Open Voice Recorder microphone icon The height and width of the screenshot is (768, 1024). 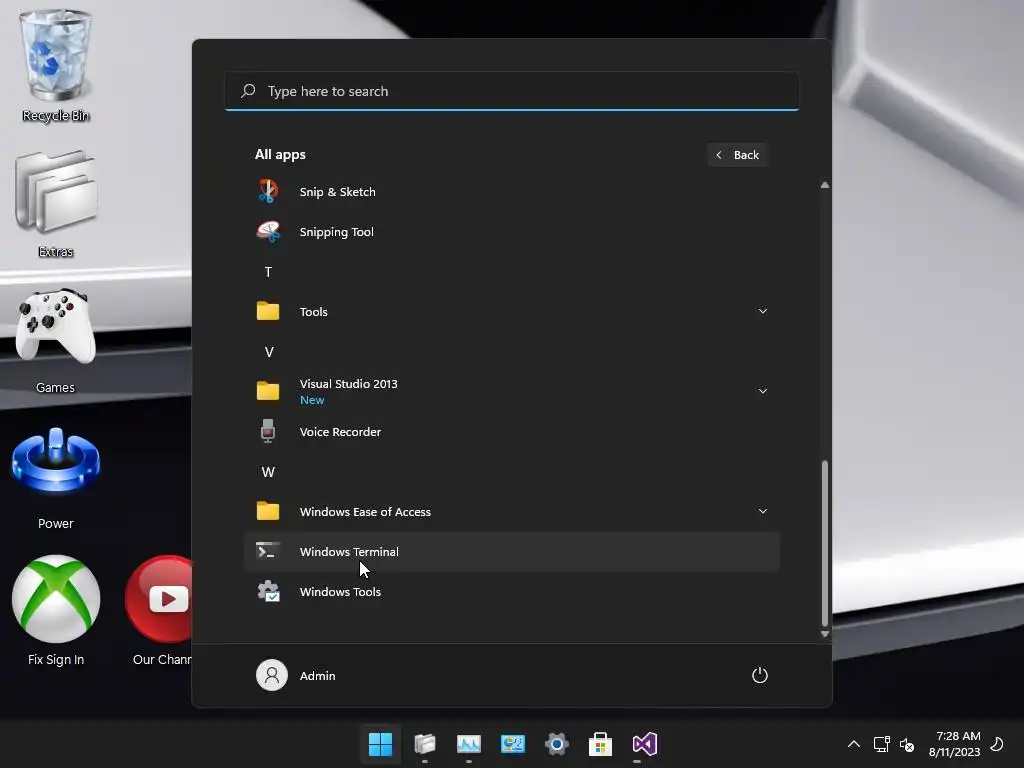tap(268, 431)
